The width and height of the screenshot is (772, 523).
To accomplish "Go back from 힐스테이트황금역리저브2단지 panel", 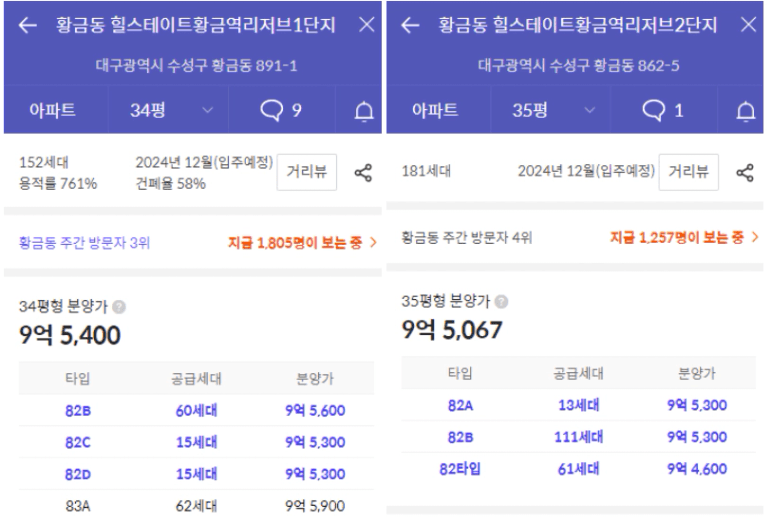I will click(410, 25).
